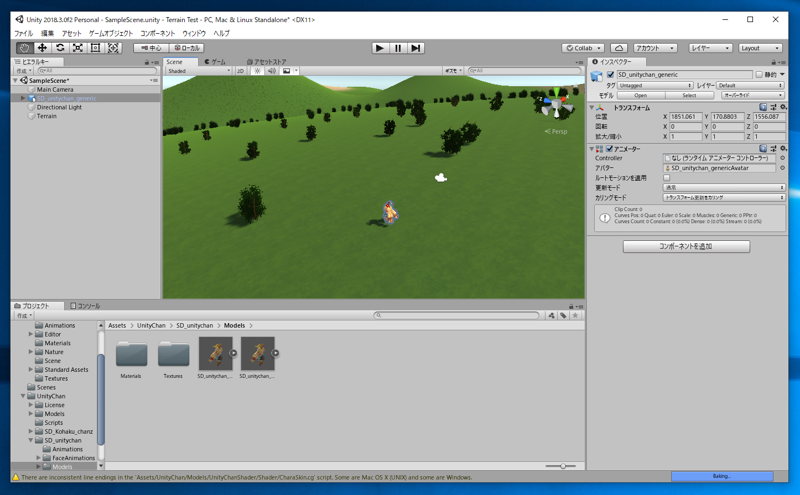
Task: Open Animator component gear menu
Action: pos(783,148)
